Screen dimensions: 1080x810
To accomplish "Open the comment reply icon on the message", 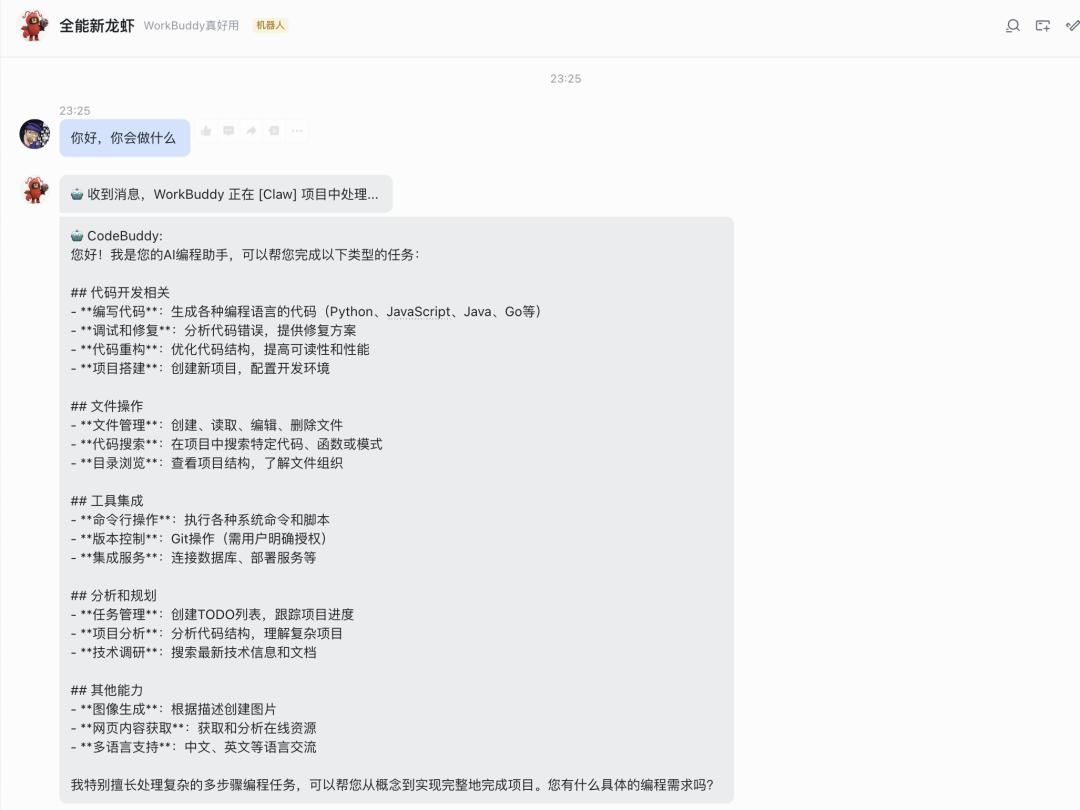I will [x=228, y=130].
